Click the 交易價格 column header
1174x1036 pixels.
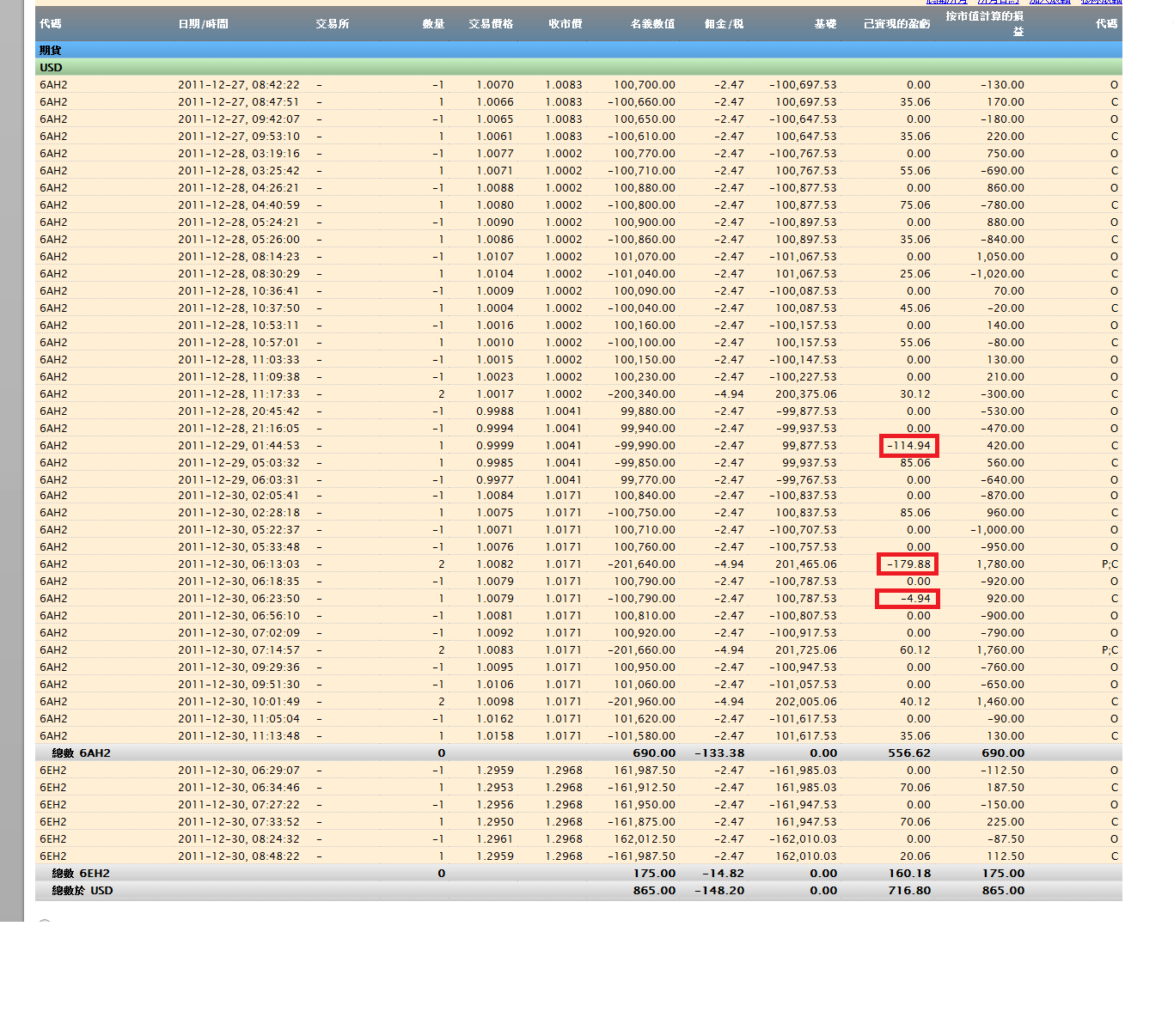tap(491, 24)
